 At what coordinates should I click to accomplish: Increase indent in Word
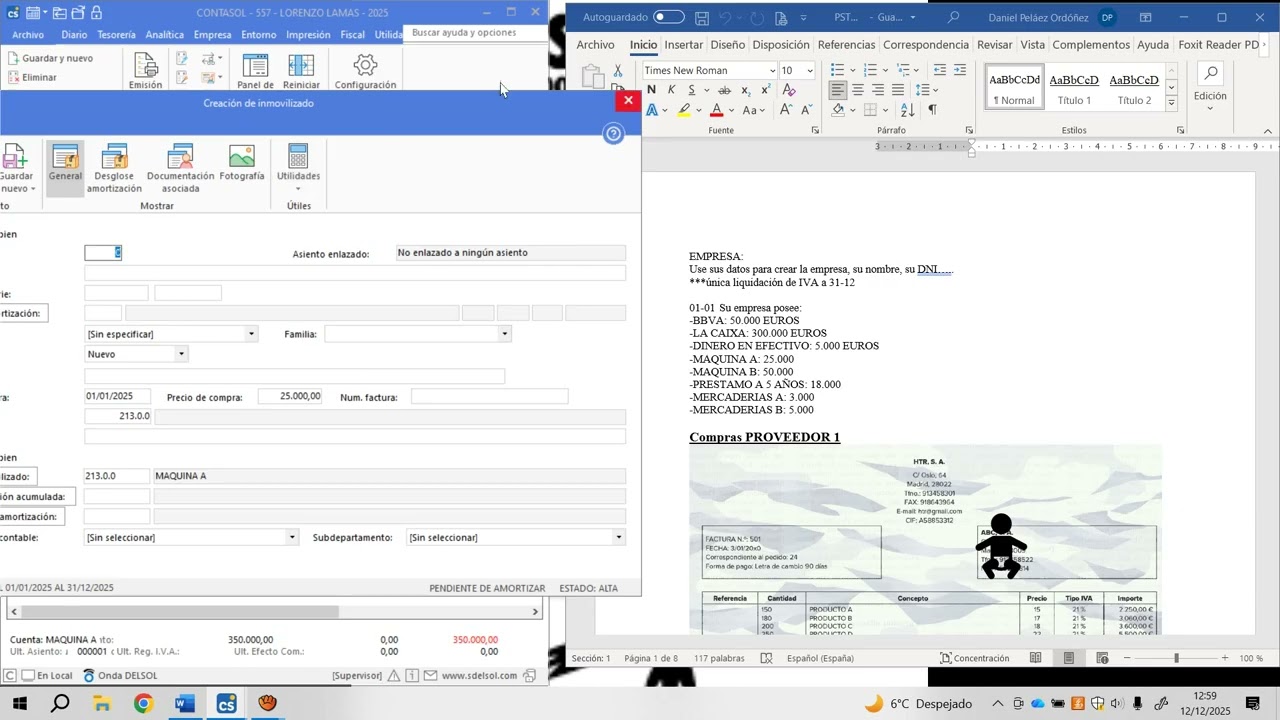click(x=960, y=70)
